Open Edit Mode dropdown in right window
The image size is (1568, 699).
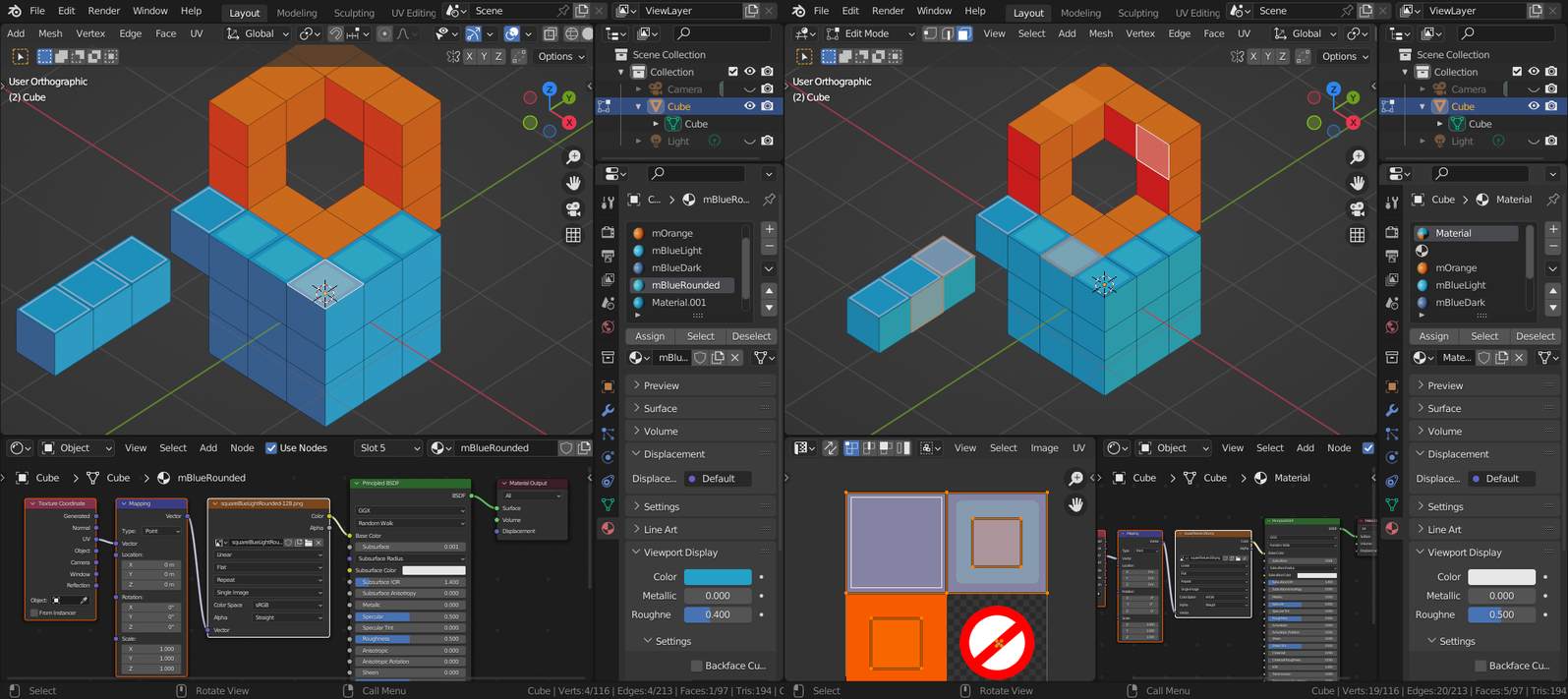click(x=870, y=33)
